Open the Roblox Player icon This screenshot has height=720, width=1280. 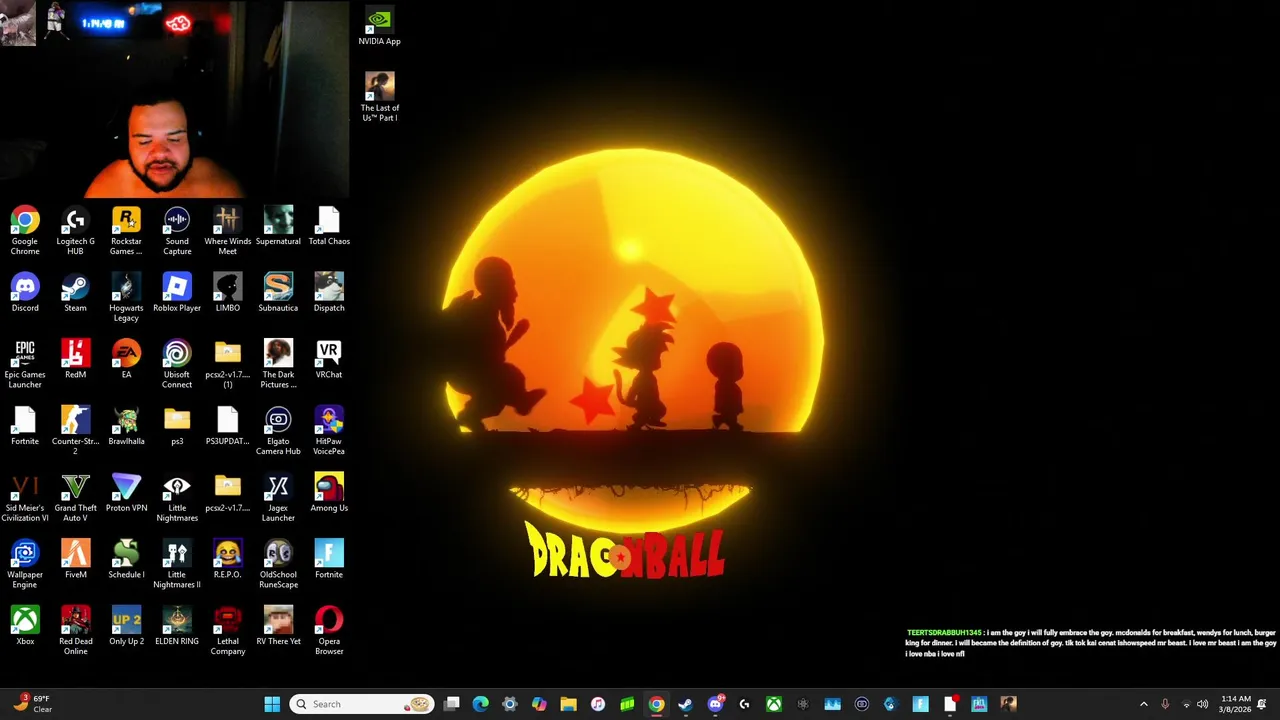pyautogui.click(x=177, y=293)
